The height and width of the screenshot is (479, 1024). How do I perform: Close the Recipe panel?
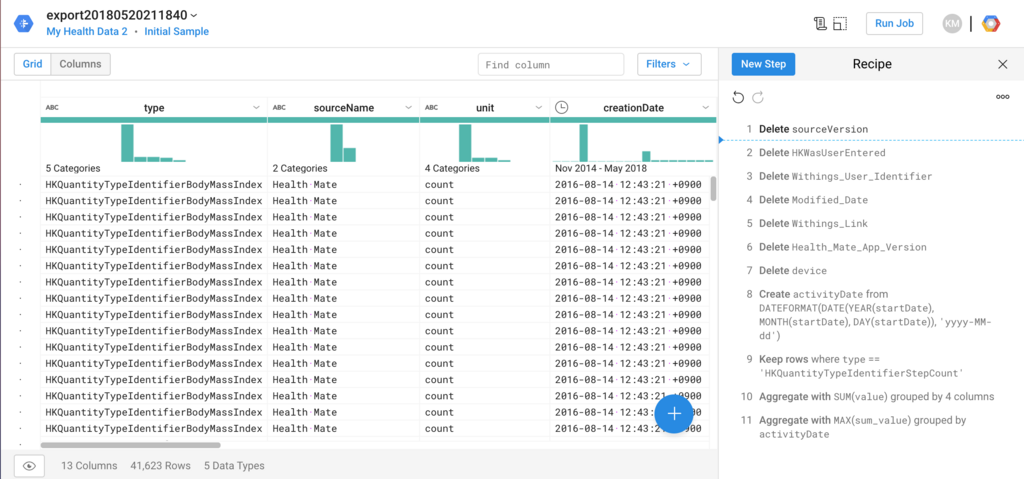pos(1003,64)
